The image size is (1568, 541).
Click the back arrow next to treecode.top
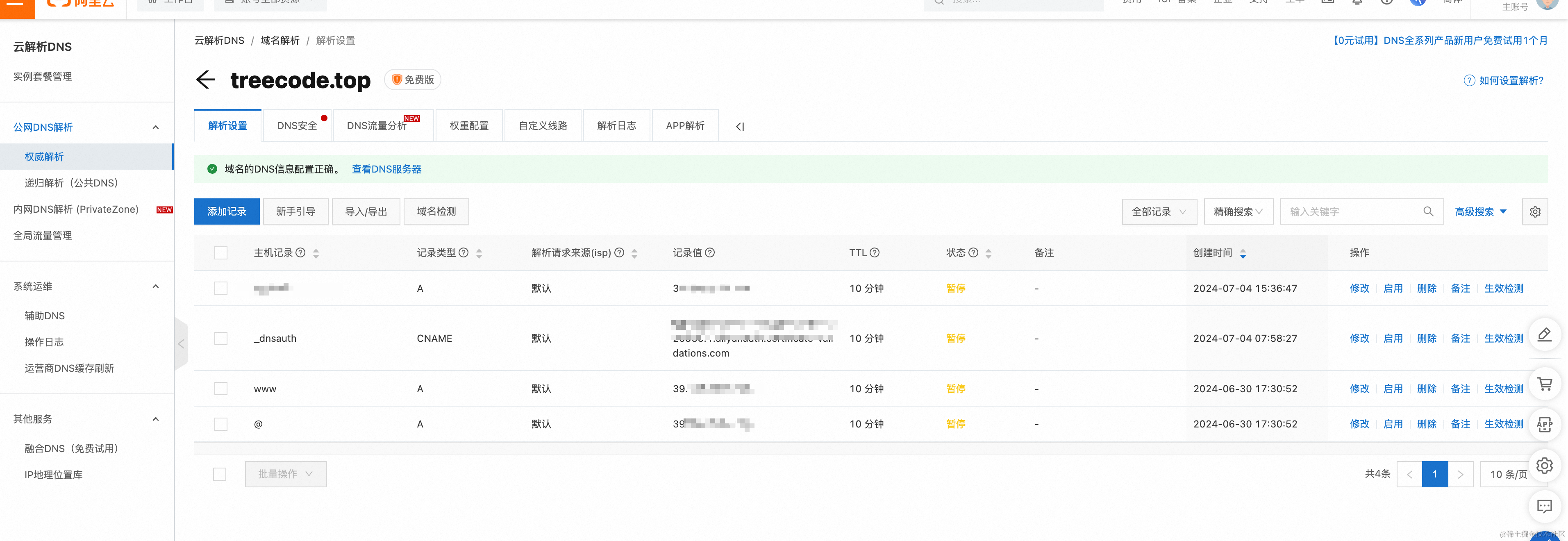pos(206,80)
